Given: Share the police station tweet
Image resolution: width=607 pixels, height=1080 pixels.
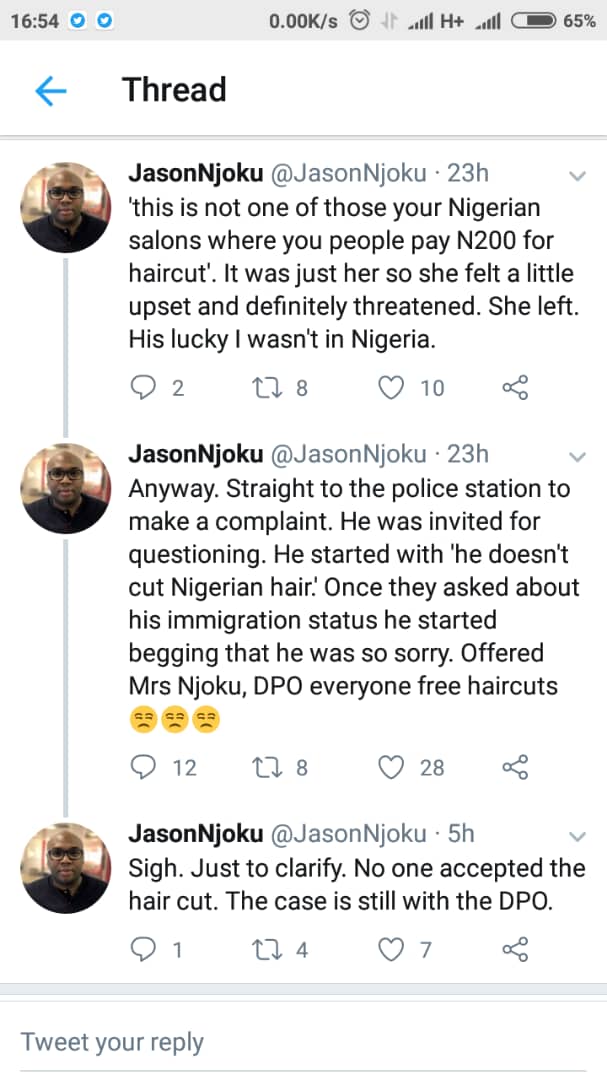Looking at the screenshot, I should tap(514, 767).
